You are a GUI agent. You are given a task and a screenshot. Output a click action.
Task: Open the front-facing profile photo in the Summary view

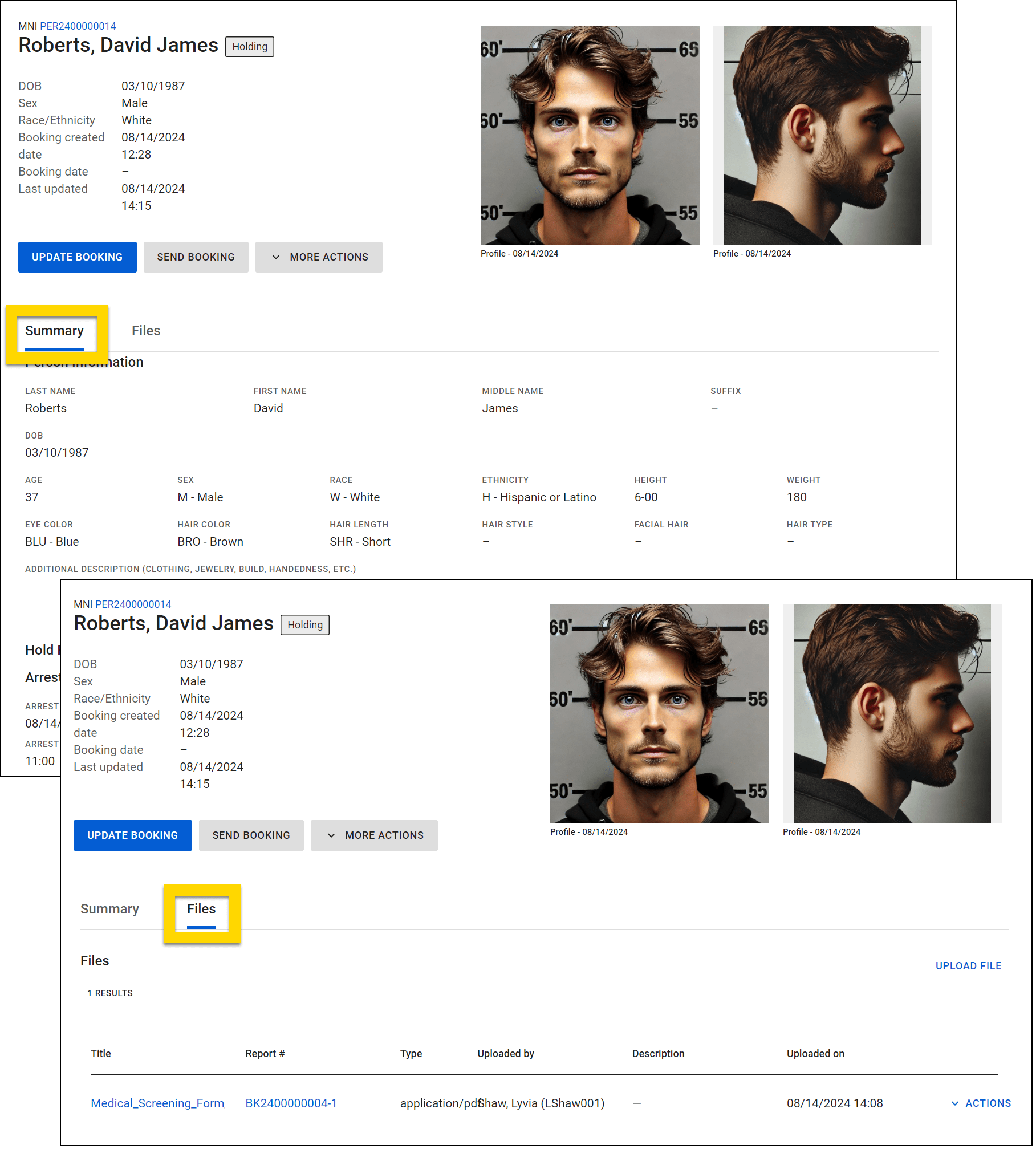pos(590,136)
